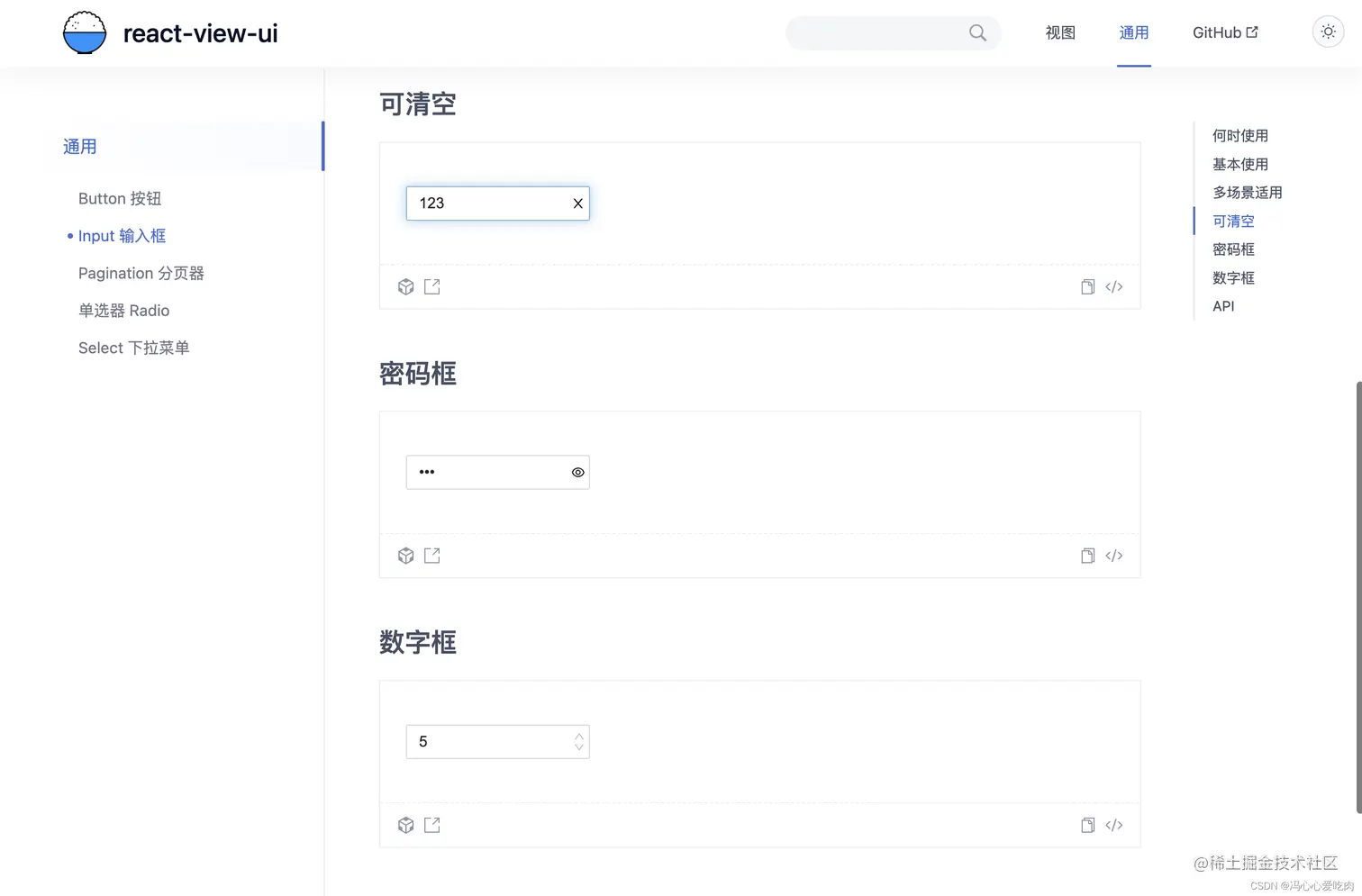Screen dimensions: 1362x896
Task: Copy the code of 数字框 example
Action: point(1086,825)
